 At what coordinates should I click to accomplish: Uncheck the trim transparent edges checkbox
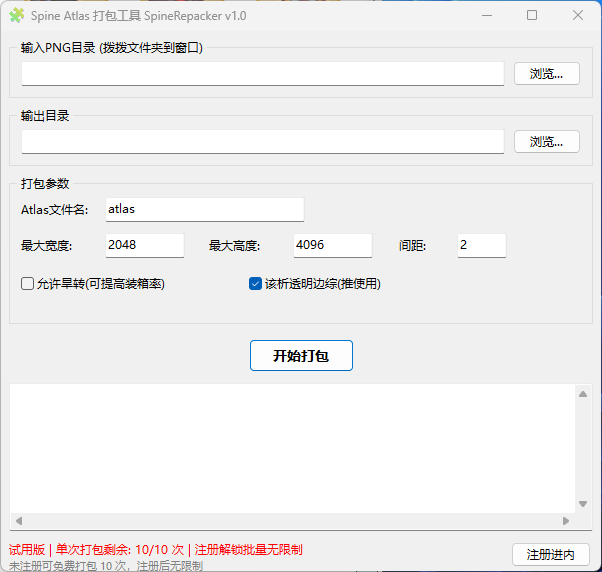[x=255, y=284]
